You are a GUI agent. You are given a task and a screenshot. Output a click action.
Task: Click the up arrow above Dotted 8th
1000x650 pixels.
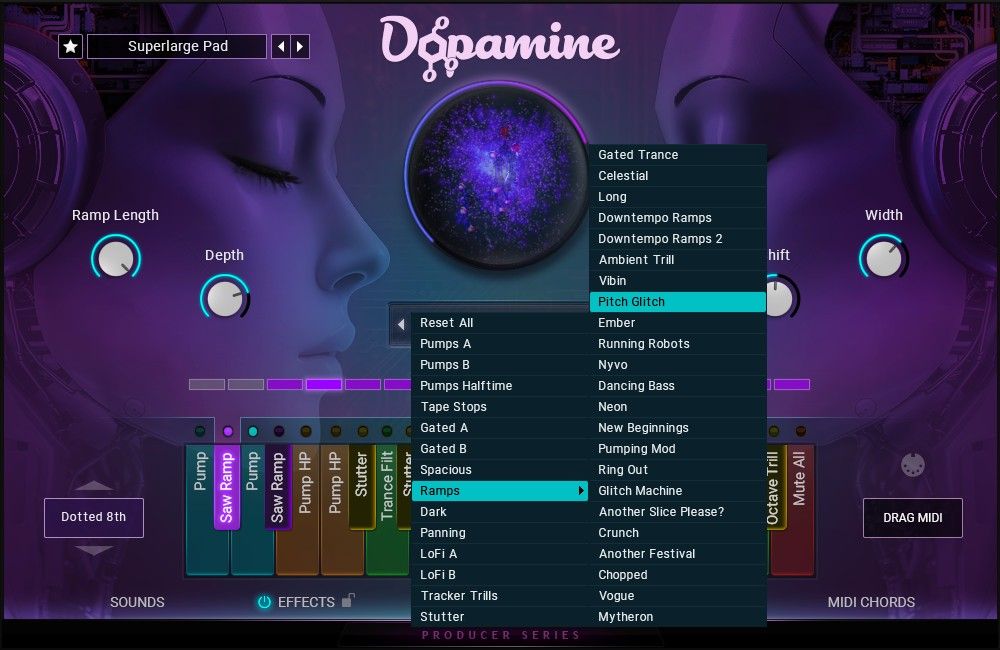pyautogui.click(x=94, y=486)
